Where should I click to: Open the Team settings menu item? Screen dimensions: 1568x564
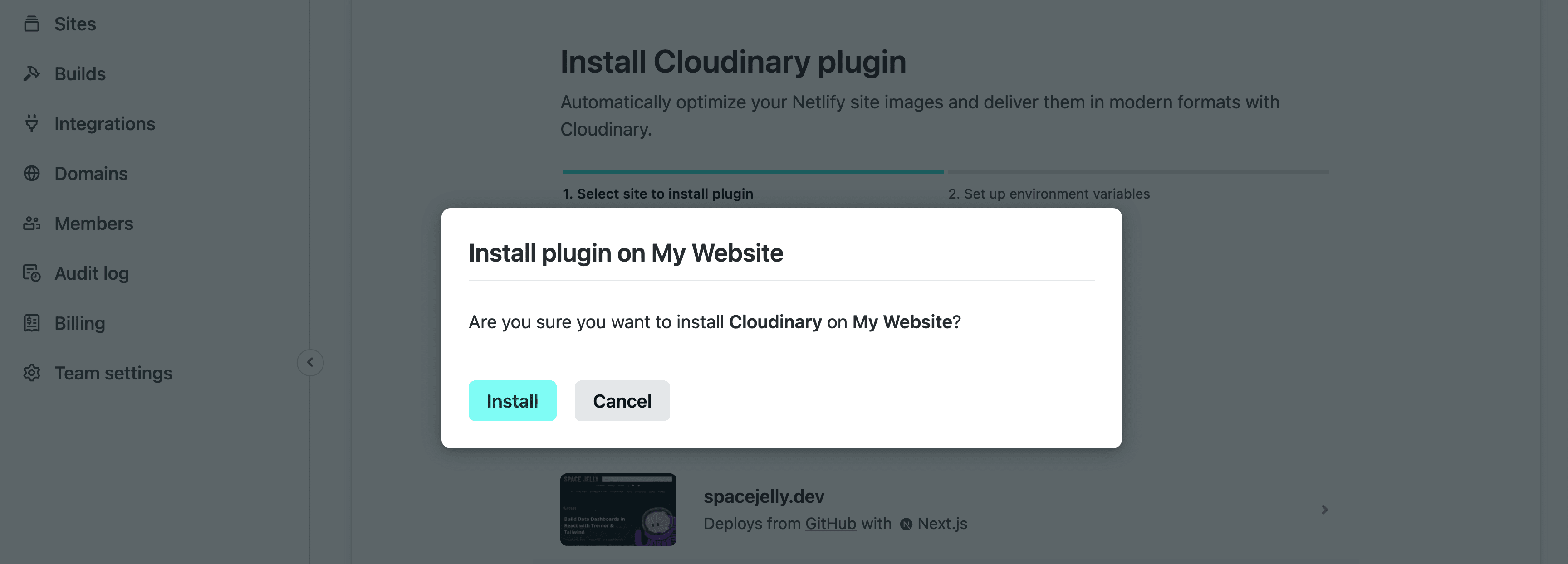tap(113, 373)
